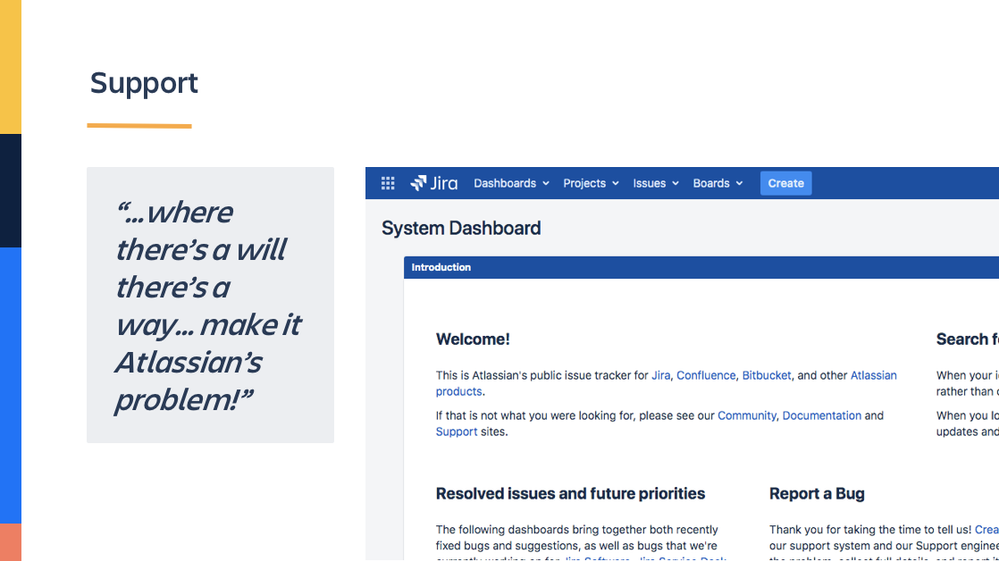Click the quote box about Atlassian's problem
Image resolution: width=999 pixels, height=561 pixels.
click(x=210, y=305)
